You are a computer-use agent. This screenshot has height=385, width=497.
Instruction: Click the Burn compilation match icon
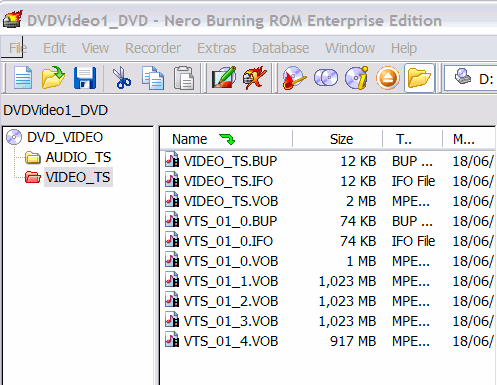294,78
